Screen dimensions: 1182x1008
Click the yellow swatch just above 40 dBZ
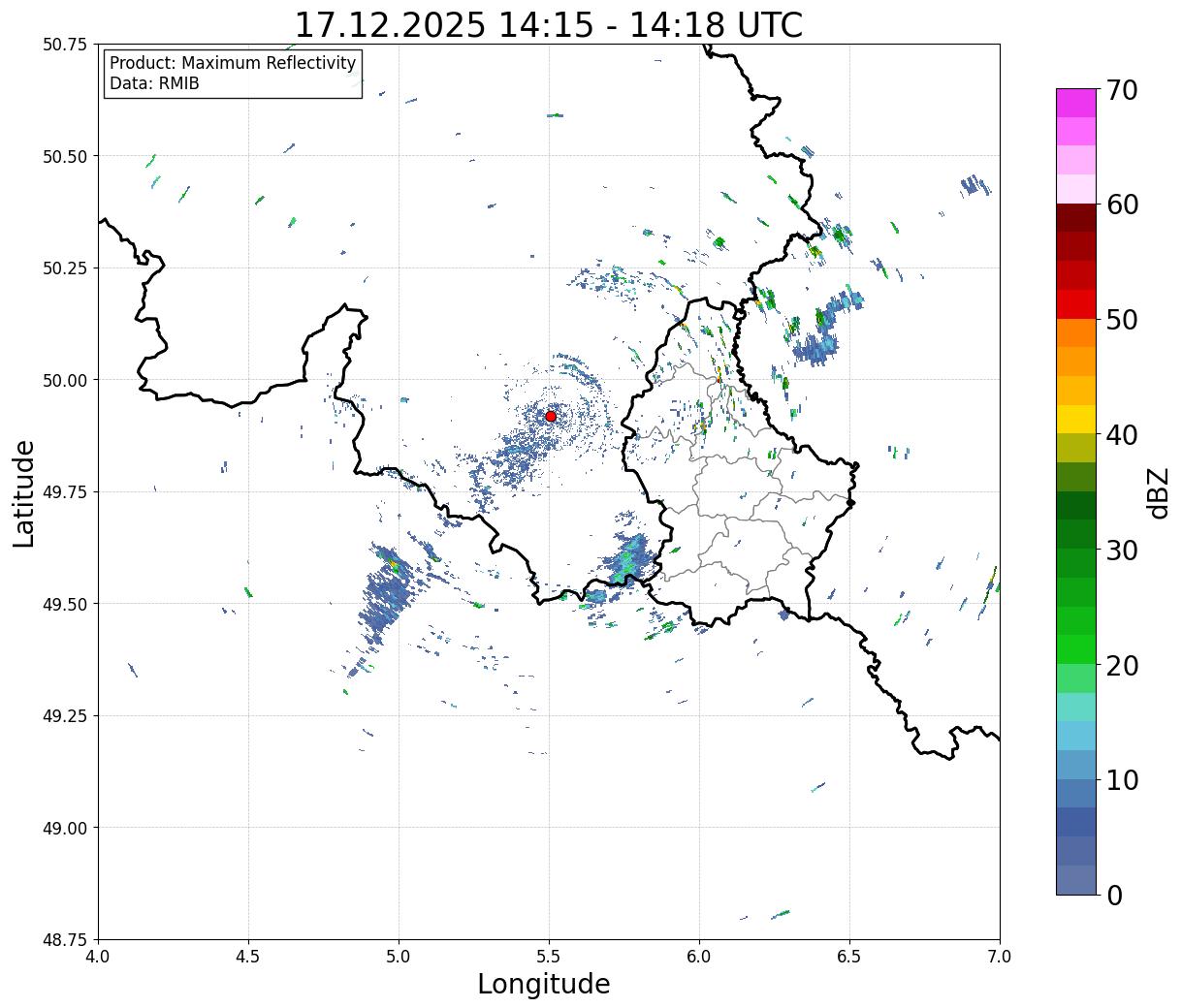(1076, 420)
